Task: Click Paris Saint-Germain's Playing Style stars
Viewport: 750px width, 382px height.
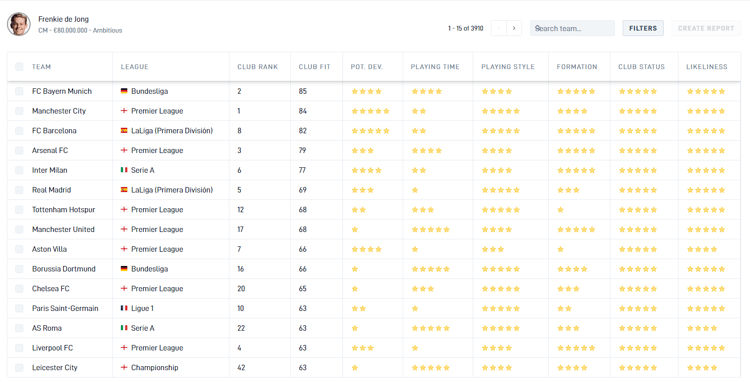Action: pyautogui.click(x=500, y=308)
